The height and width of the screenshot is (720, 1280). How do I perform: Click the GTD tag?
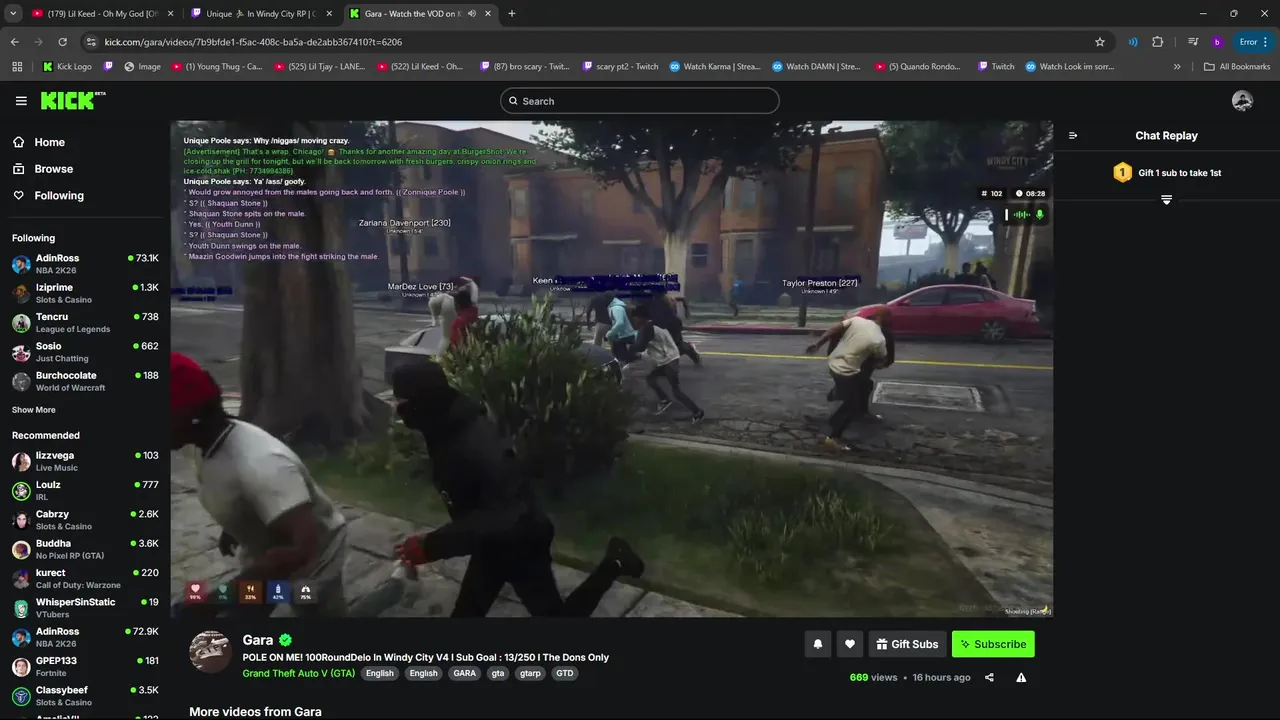565,673
